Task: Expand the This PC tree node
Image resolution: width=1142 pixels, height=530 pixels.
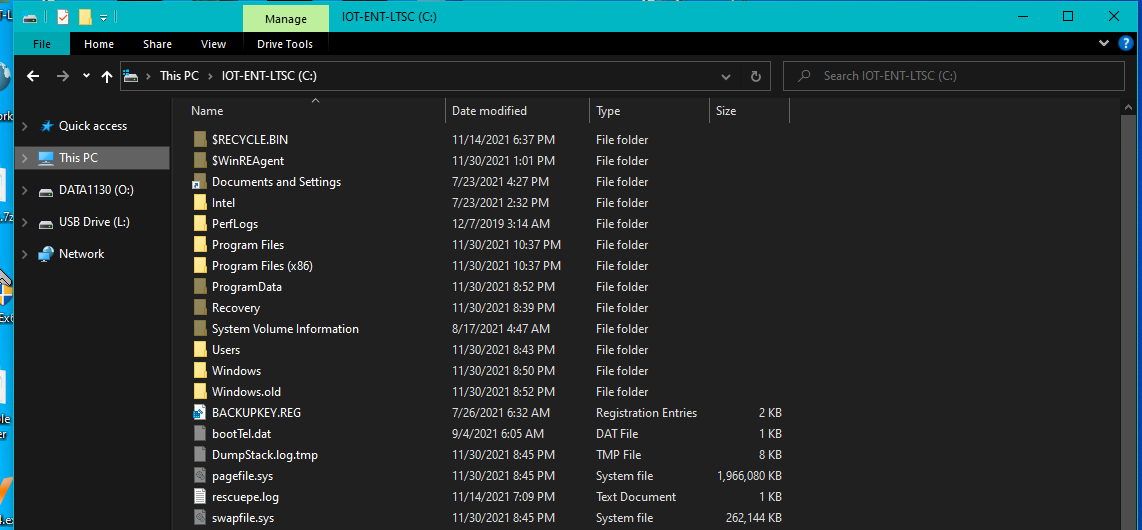Action: coord(25,157)
